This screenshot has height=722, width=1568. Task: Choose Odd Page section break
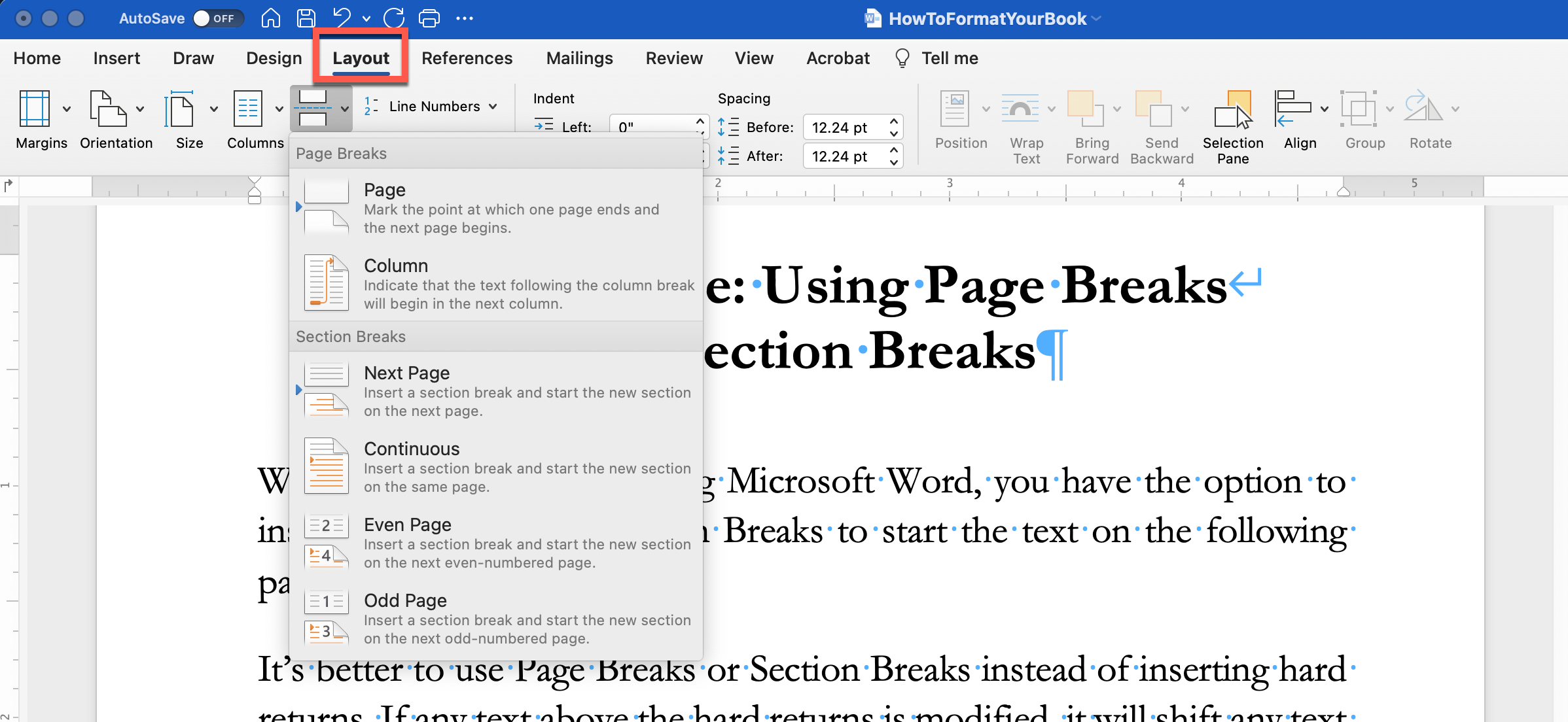click(496, 619)
